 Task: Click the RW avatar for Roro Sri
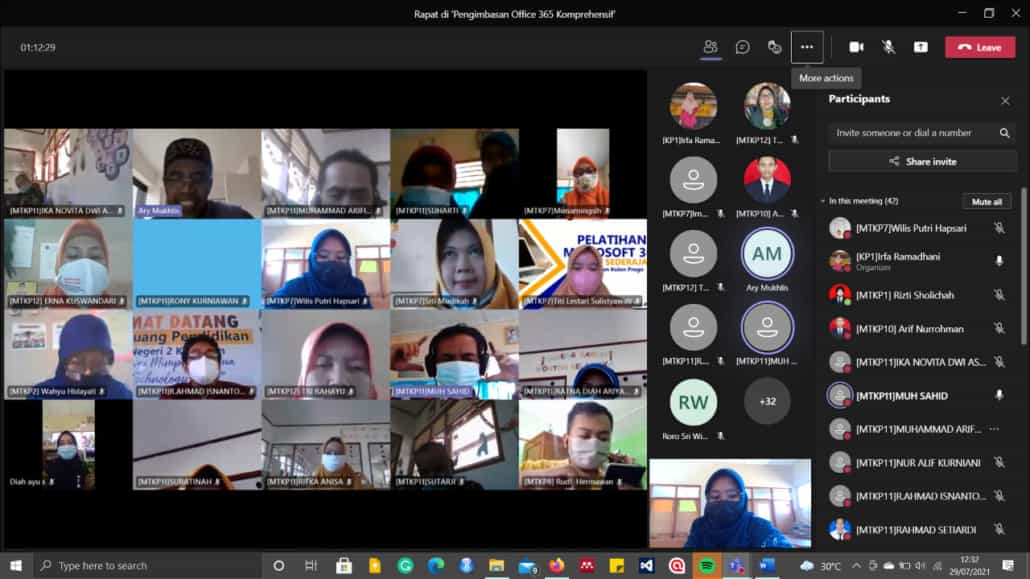693,402
